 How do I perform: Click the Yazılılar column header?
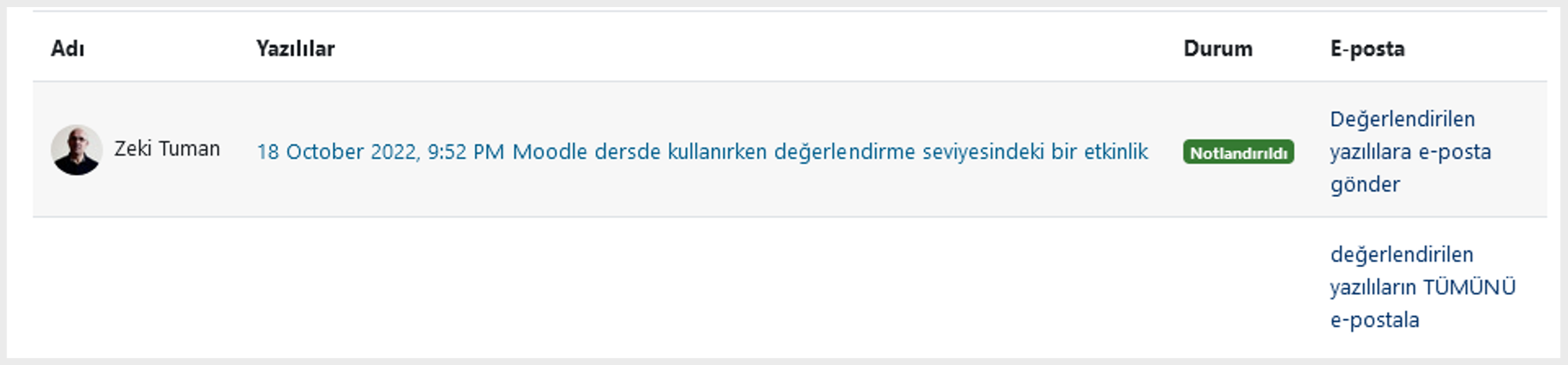click(296, 49)
